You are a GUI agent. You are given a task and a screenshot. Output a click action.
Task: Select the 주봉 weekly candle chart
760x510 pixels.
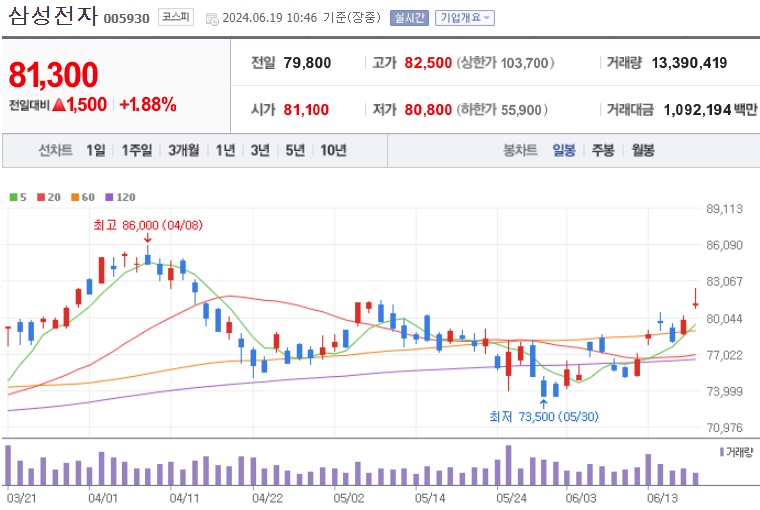click(x=603, y=150)
